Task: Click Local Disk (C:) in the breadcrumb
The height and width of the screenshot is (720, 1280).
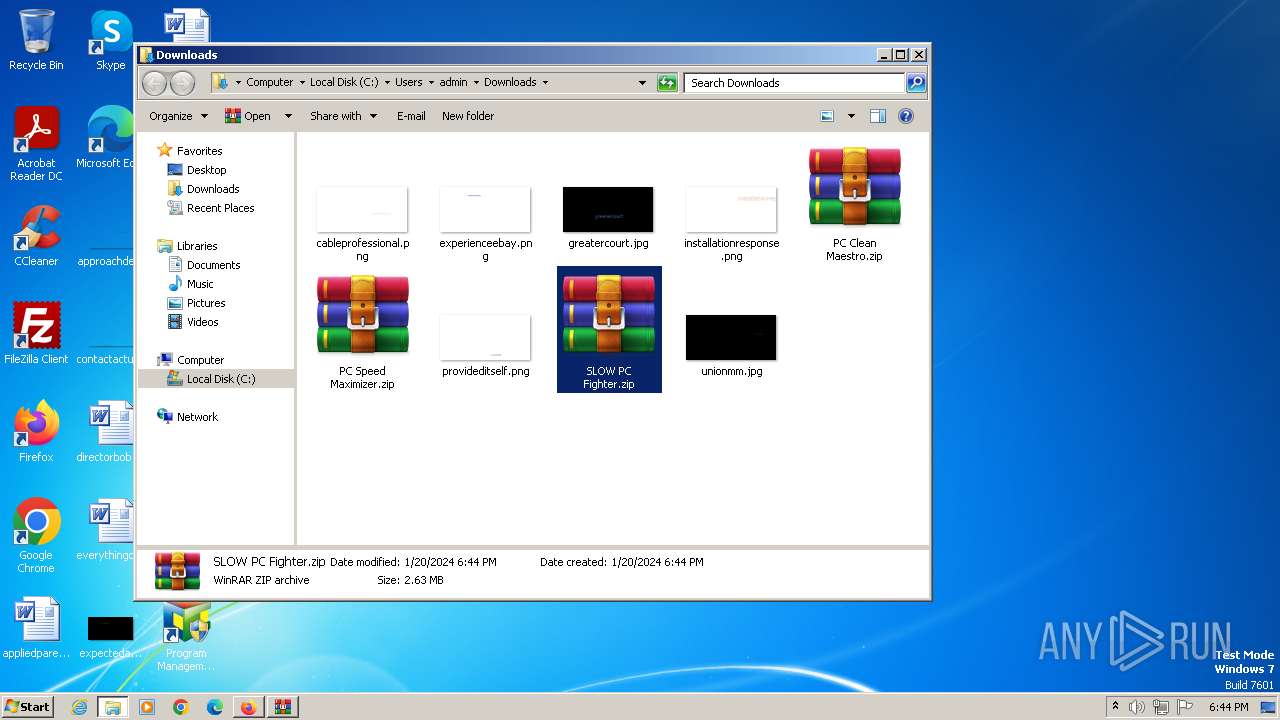Action: point(344,83)
